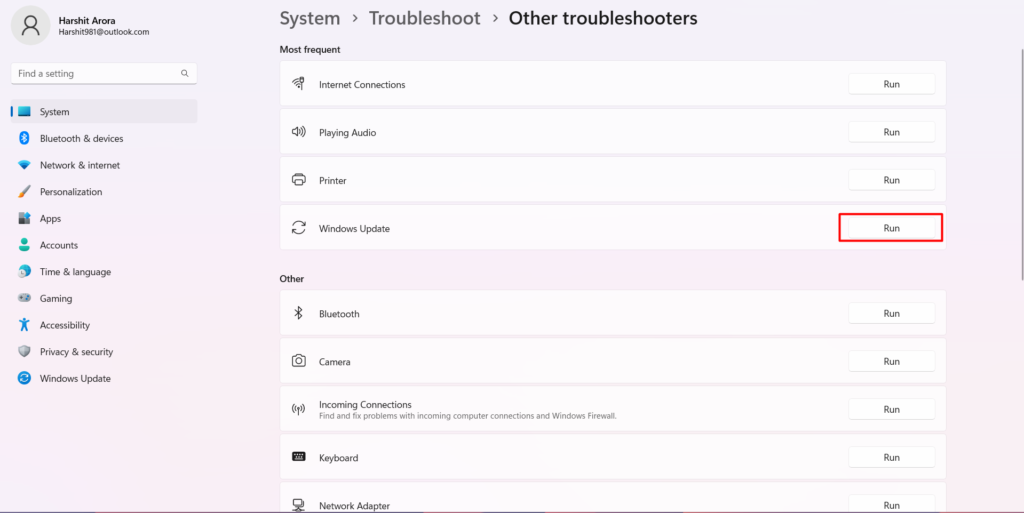Click the Personalization paintbrush icon
Screen dimensions: 1024x513
[x=24, y=192]
